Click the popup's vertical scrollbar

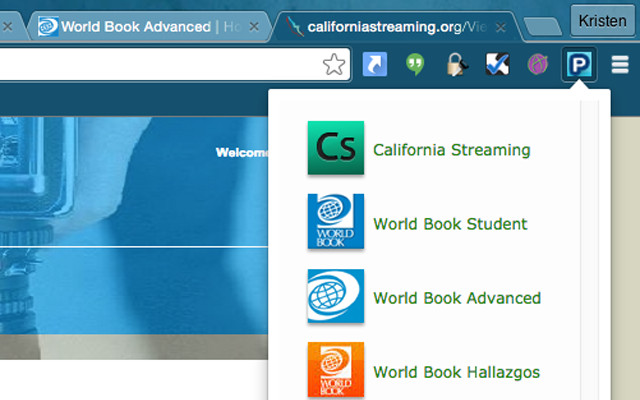(589, 250)
